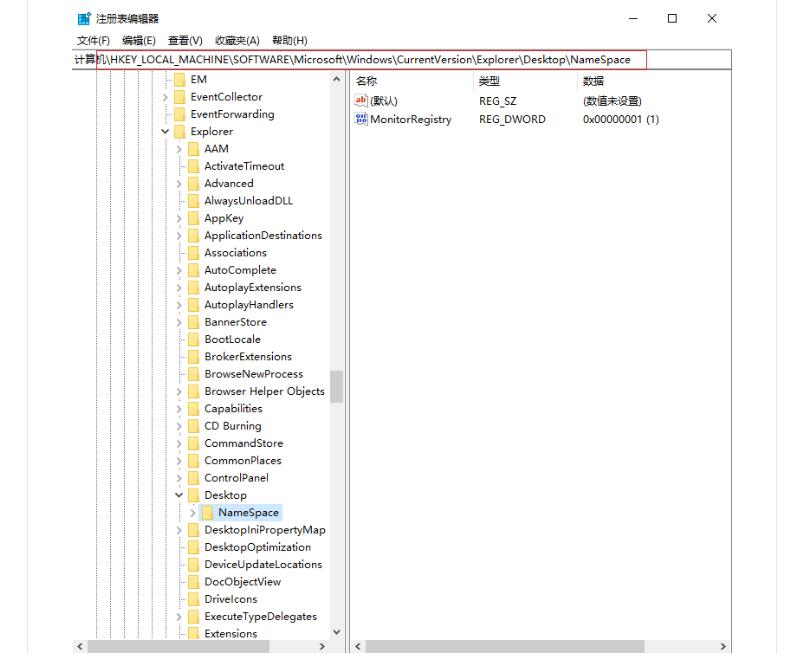Image resolution: width=795 pixels, height=654 pixels.
Task: Expand the Browser Helper Objects key
Action: coord(178,391)
